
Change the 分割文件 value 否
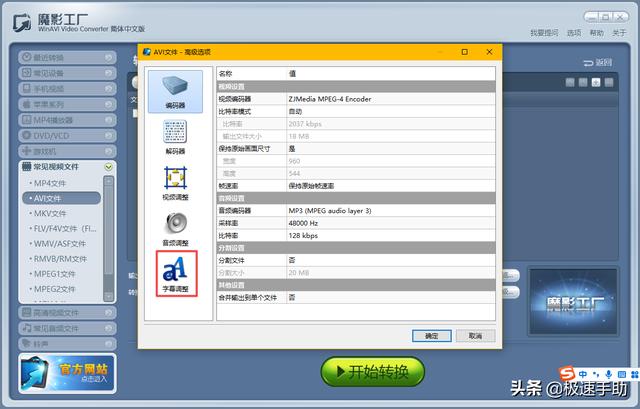pyautogui.click(x=391, y=260)
